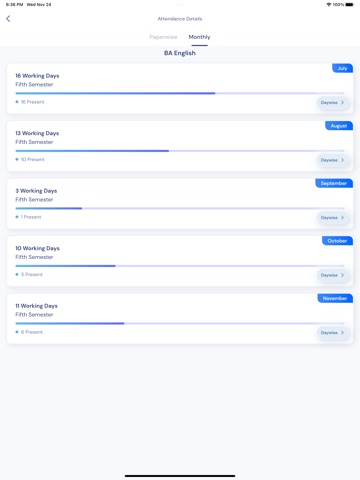Open Daywise details for November
Viewport: 360px width, 480px height.
pyautogui.click(x=332, y=333)
